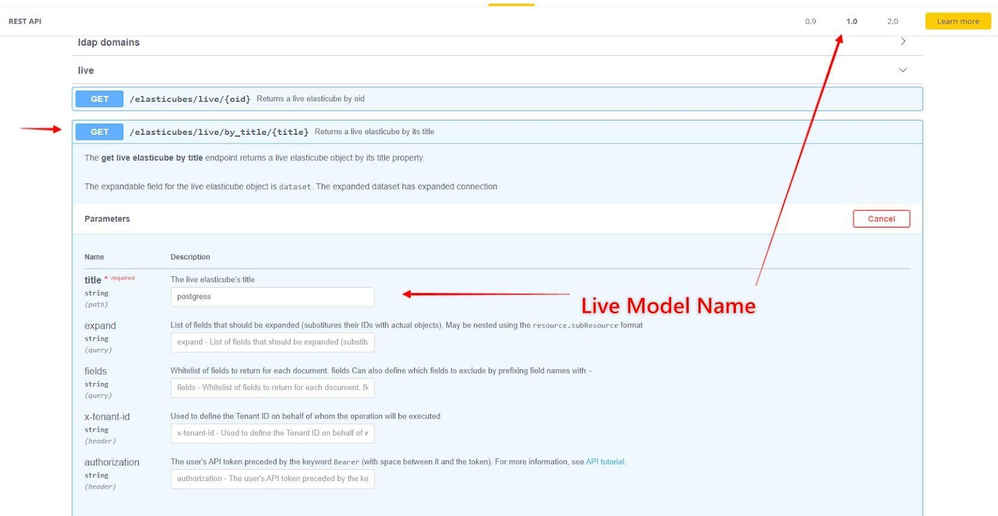Expand ldap domains using its right chevron
Viewport: 998px width, 516px height.
903,42
